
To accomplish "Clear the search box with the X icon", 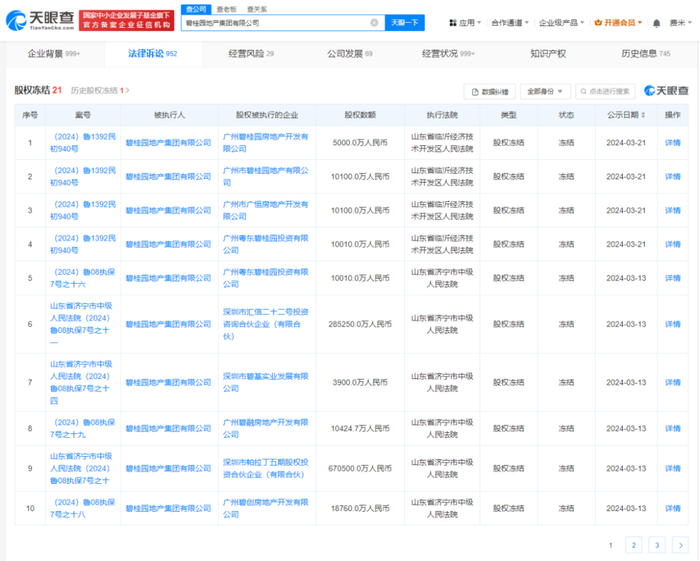I will [374, 22].
